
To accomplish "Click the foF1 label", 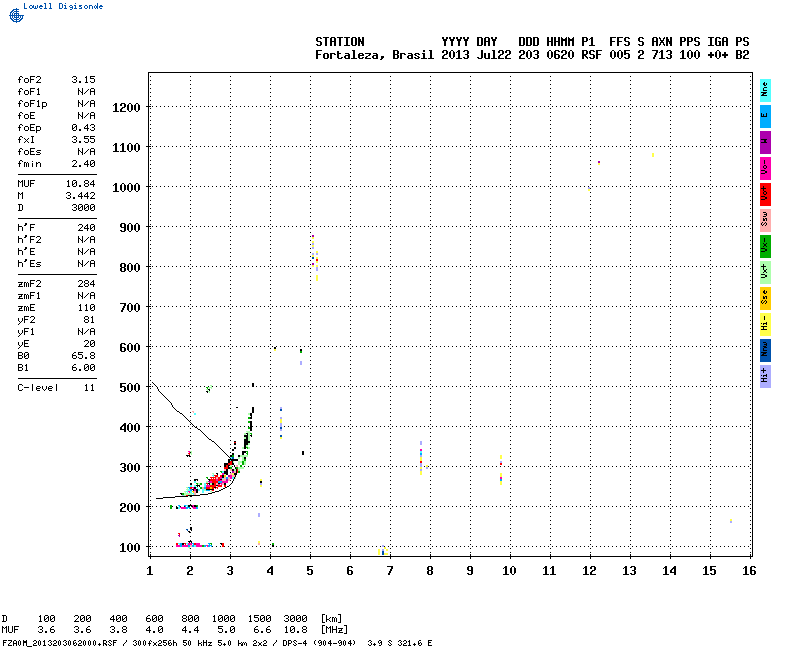I will (x=30, y=92).
